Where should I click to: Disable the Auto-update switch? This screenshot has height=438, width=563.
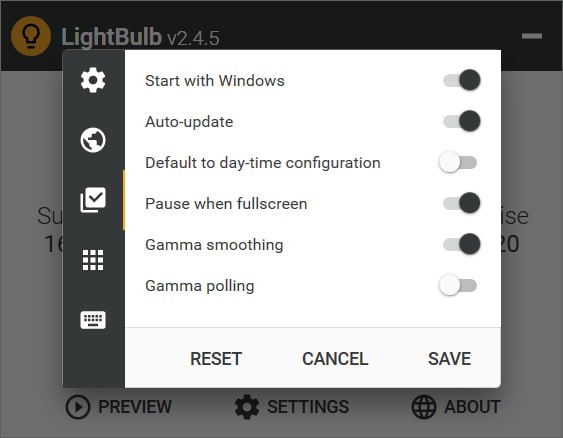tap(461, 121)
